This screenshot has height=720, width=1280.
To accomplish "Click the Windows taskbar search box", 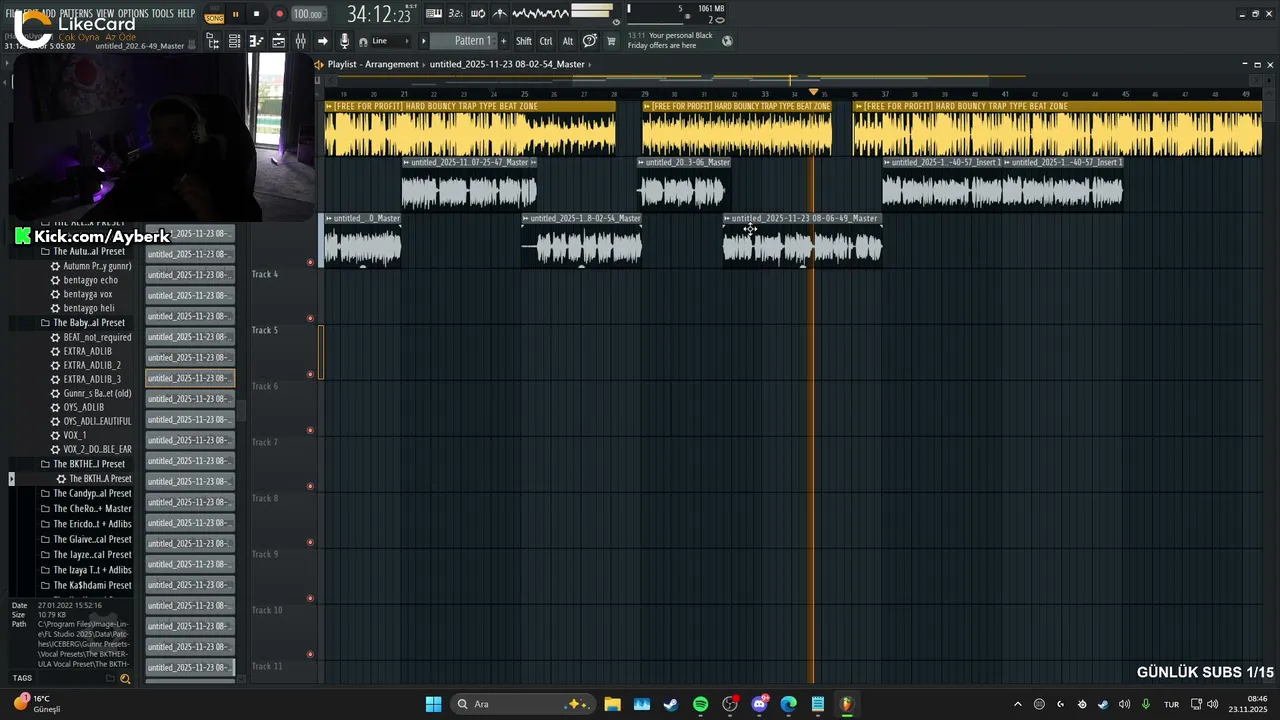I will (521, 704).
